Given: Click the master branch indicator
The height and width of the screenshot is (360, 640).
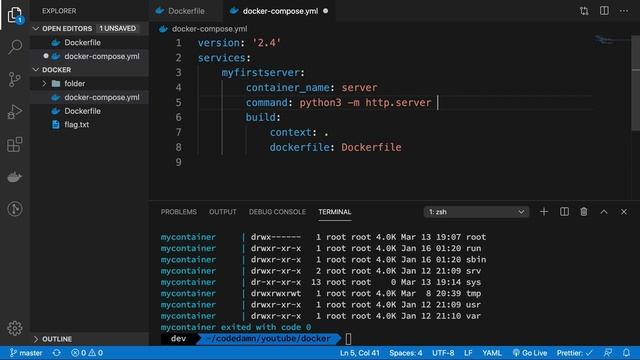Looking at the screenshot, I should (26, 353).
